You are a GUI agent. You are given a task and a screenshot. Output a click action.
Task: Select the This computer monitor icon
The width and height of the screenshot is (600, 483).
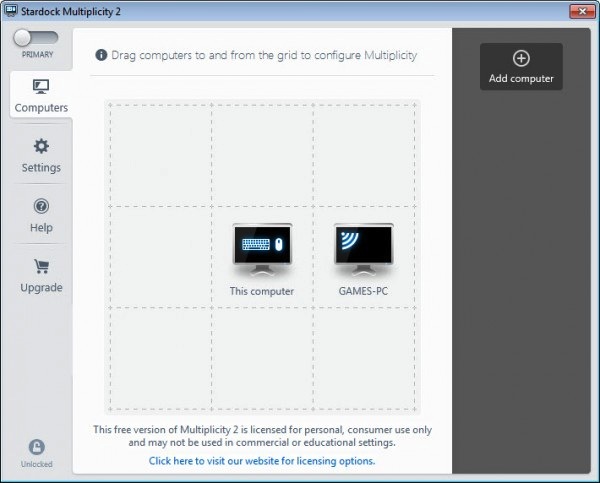(x=262, y=249)
